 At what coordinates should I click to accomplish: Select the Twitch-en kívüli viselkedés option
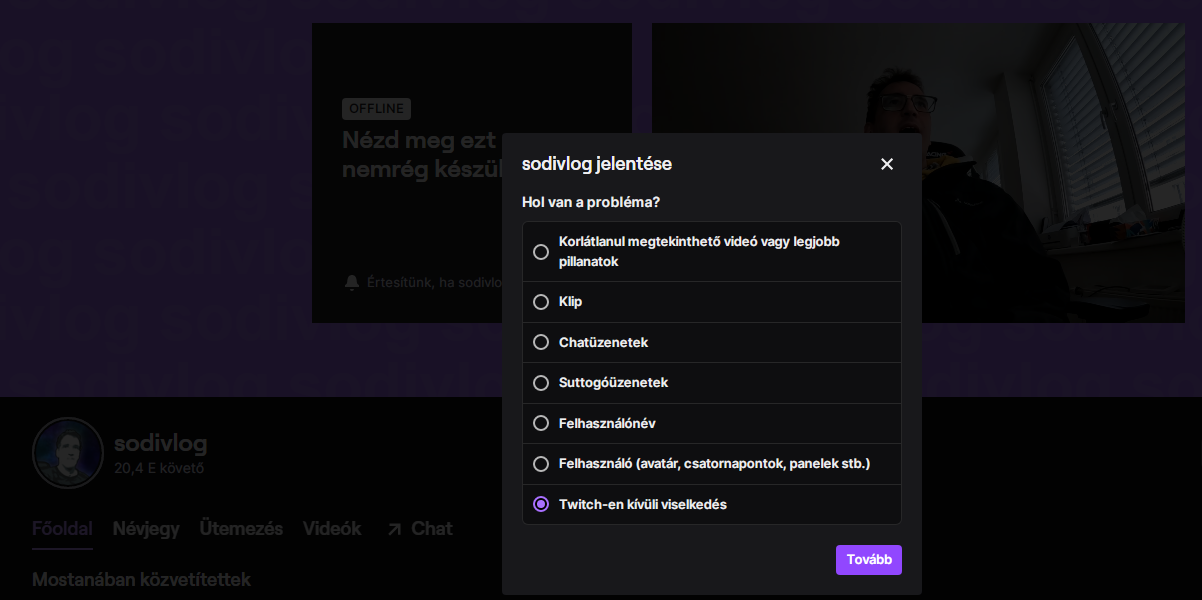click(x=712, y=504)
